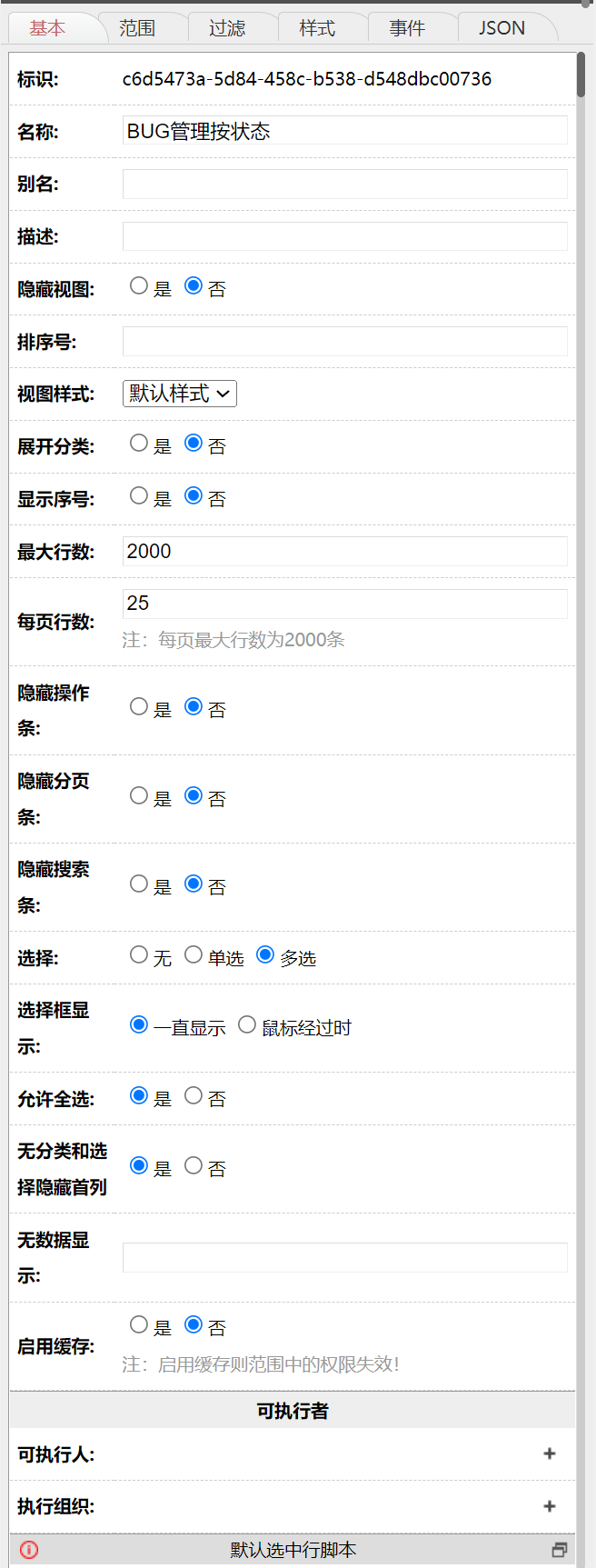Set 显示序号 to 是
Screen dimensions: 596x1568
tap(139, 495)
